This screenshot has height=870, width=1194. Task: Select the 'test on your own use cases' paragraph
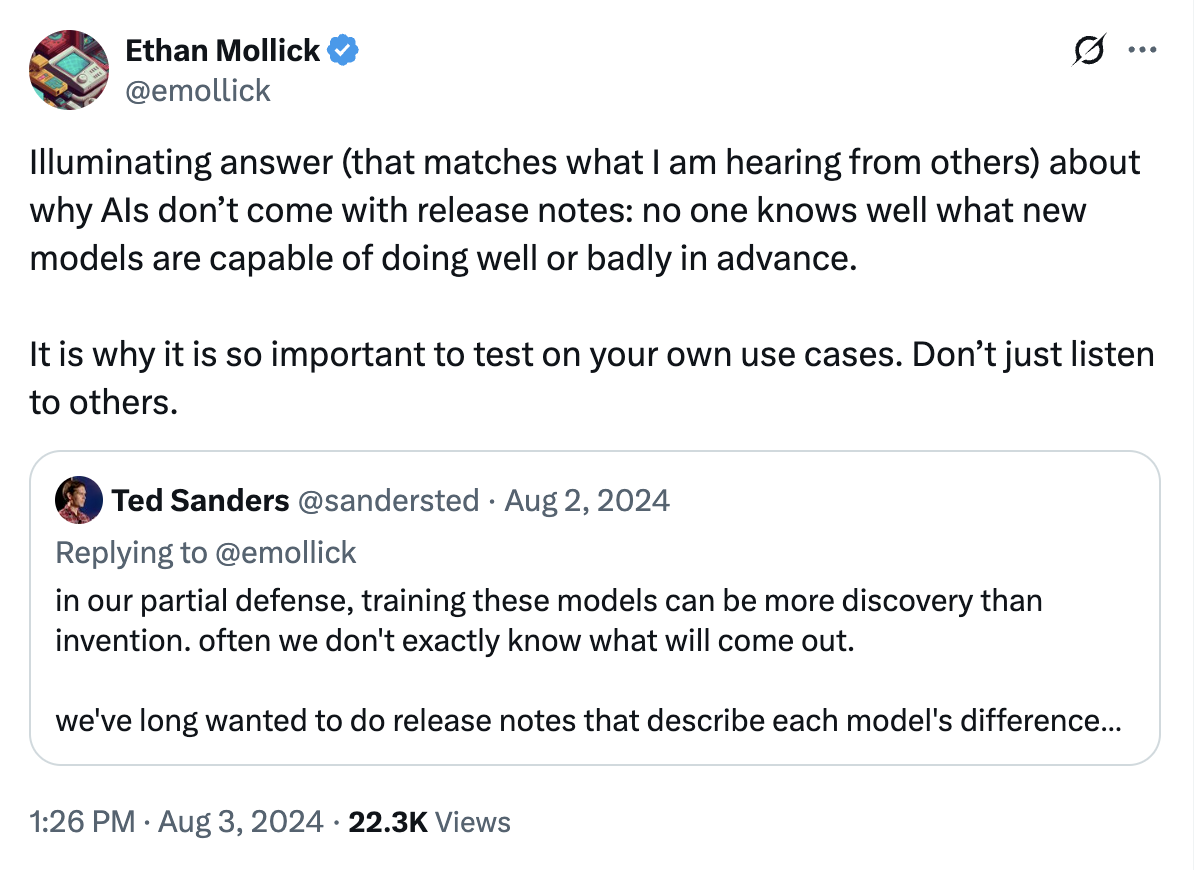click(592, 378)
